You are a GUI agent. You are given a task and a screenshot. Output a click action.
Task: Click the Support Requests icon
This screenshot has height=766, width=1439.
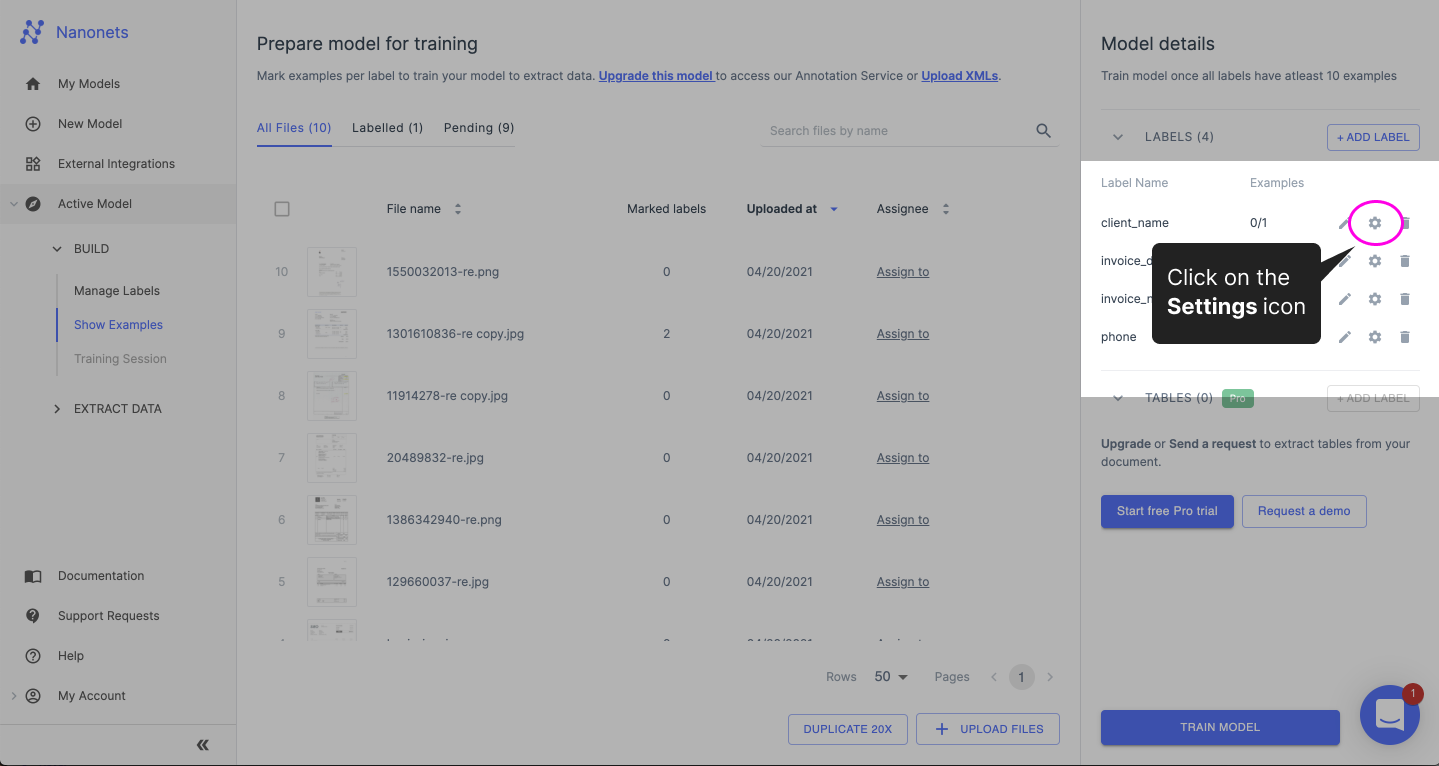point(33,616)
